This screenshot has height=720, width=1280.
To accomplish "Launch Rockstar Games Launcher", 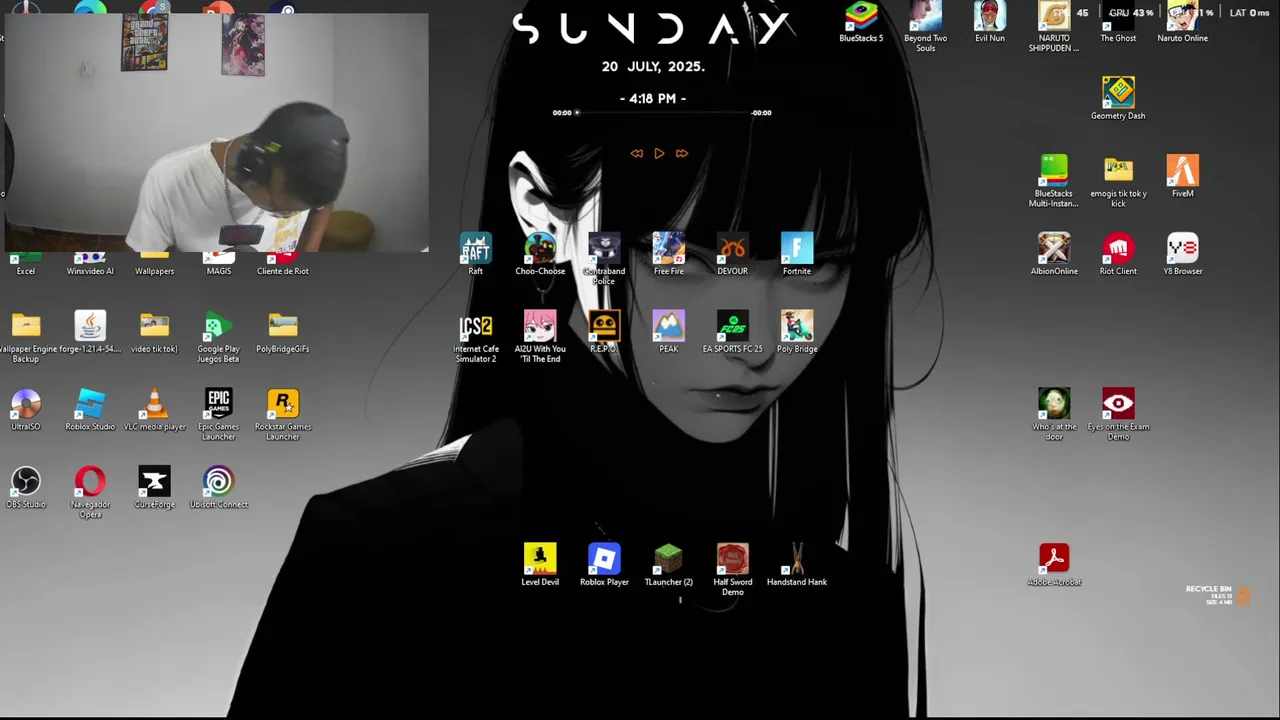I will point(283,411).
